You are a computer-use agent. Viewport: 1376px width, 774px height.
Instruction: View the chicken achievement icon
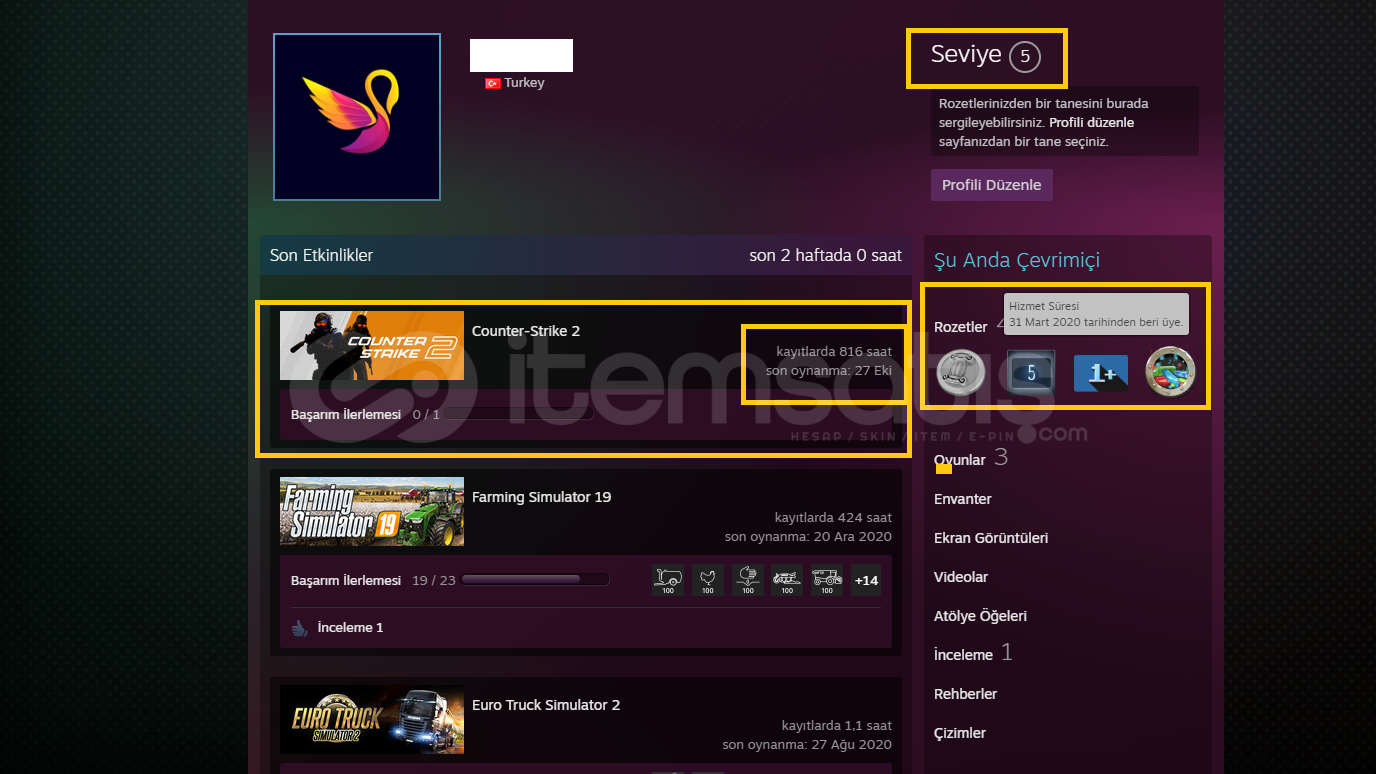pyautogui.click(x=708, y=580)
